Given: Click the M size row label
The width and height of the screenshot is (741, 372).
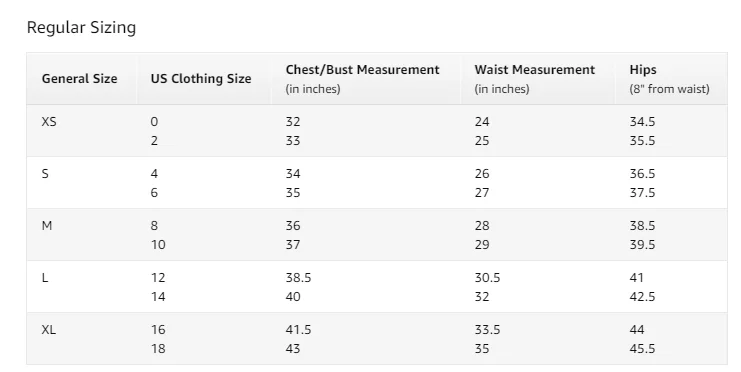Looking at the screenshot, I should 47,226.
